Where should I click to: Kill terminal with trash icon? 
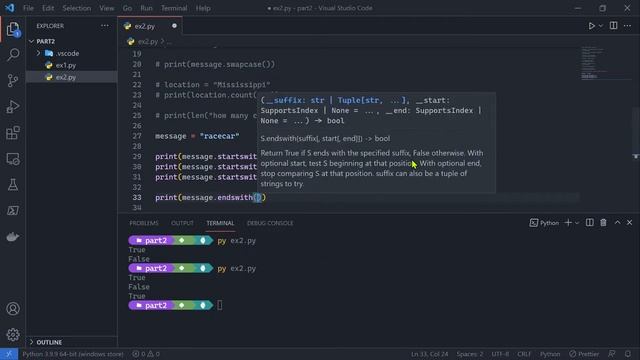point(603,222)
